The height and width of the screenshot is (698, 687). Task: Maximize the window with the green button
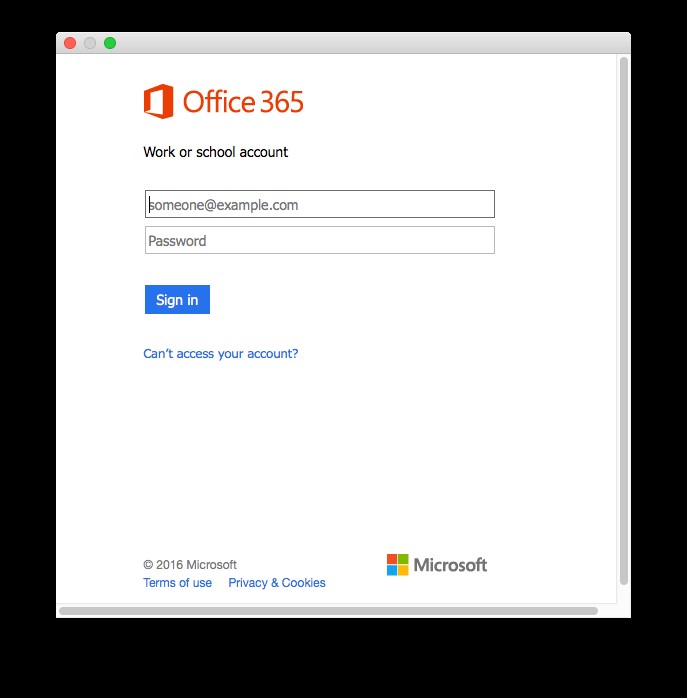(x=110, y=43)
